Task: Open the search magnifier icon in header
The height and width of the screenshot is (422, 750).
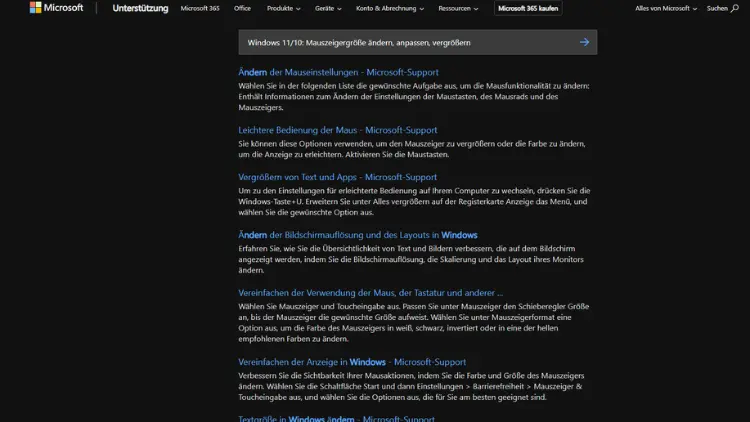Action: (735, 8)
